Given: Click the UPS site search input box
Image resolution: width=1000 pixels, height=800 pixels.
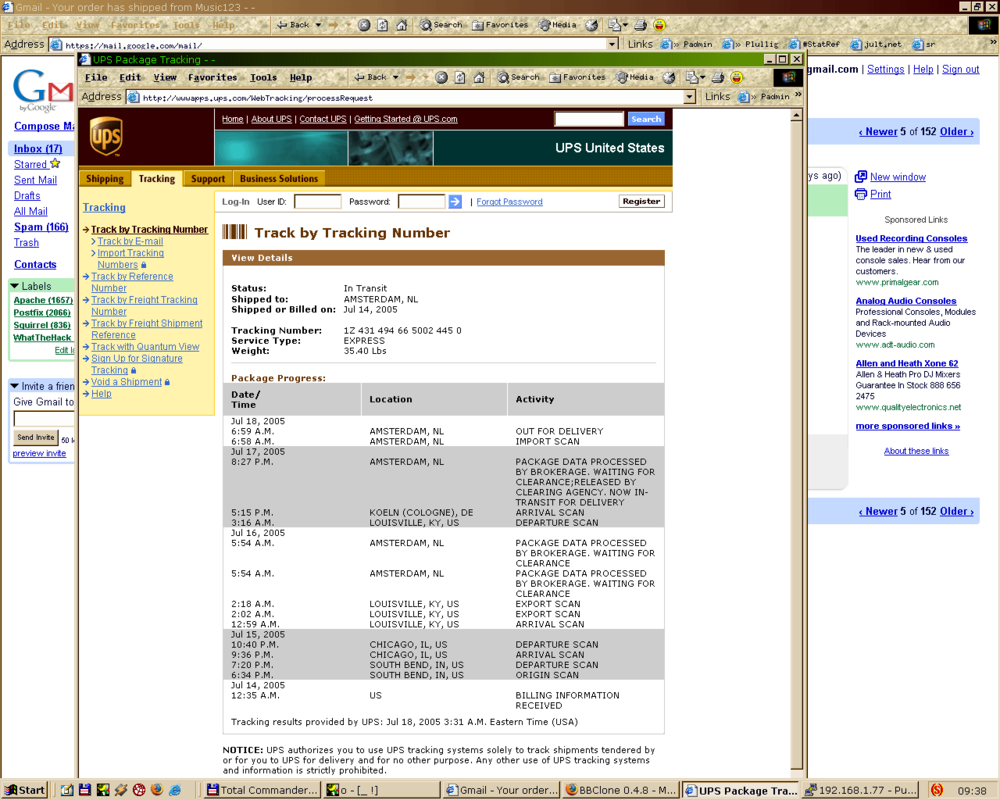Looking at the screenshot, I should (x=589, y=119).
